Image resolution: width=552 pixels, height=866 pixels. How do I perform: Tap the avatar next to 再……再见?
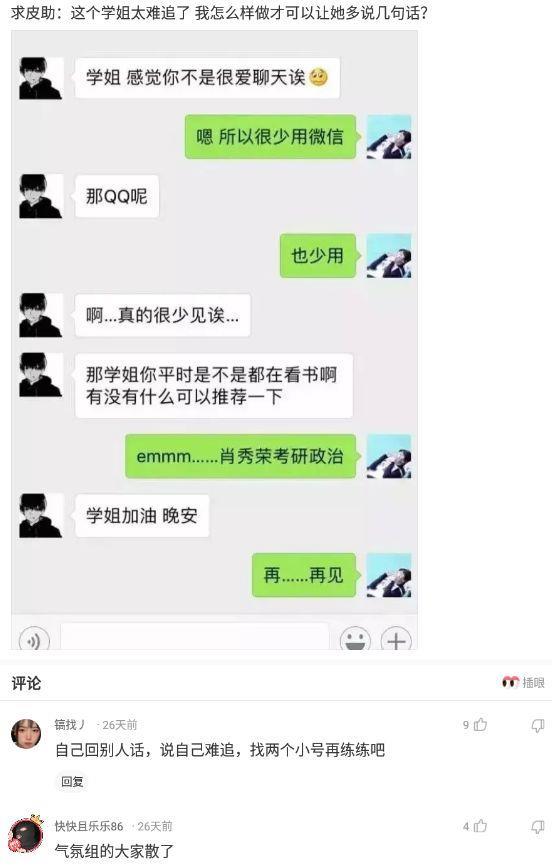pos(389,575)
